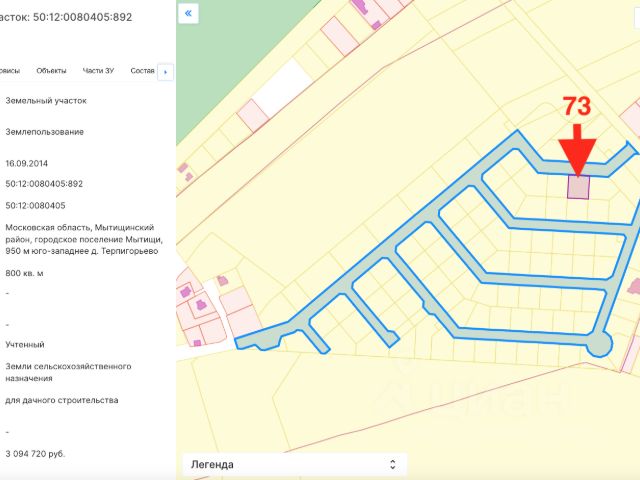Collapse the side panel with double-chevron button

(189, 14)
